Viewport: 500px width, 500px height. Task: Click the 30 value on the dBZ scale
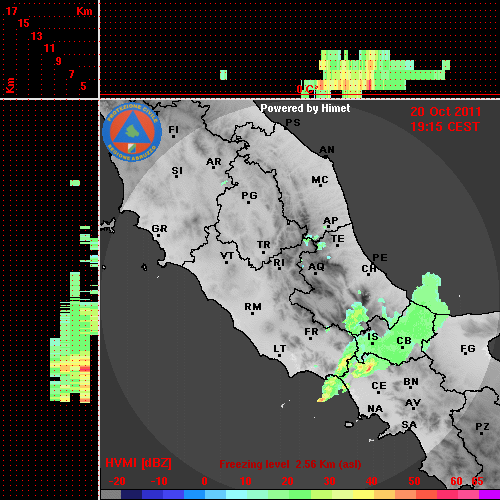[x=329, y=481]
